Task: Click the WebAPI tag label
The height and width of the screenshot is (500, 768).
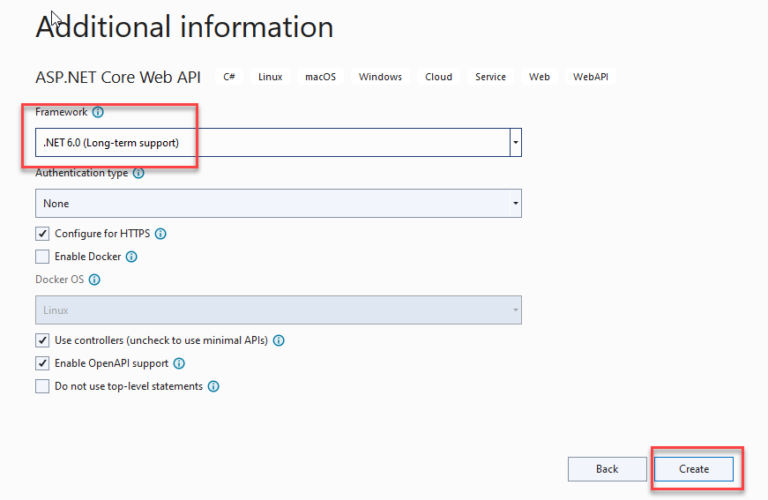Action: 591,77
